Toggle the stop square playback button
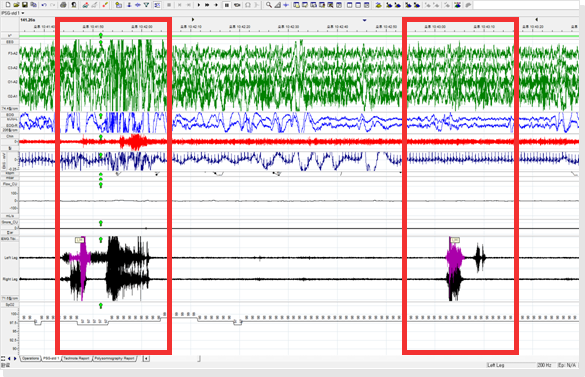585x377 pixels. click(x=226, y=5)
